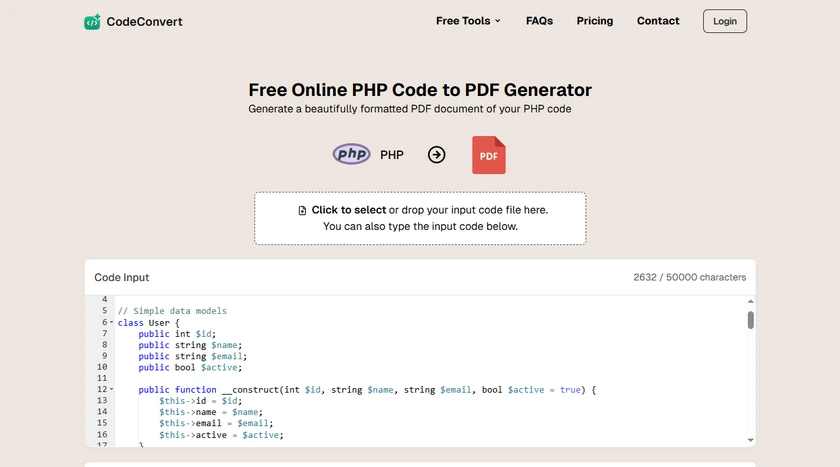Click the '$this->name = $name;' code line
Image resolution: width=840 pixels, height=467 pixels.
(211, 412)
